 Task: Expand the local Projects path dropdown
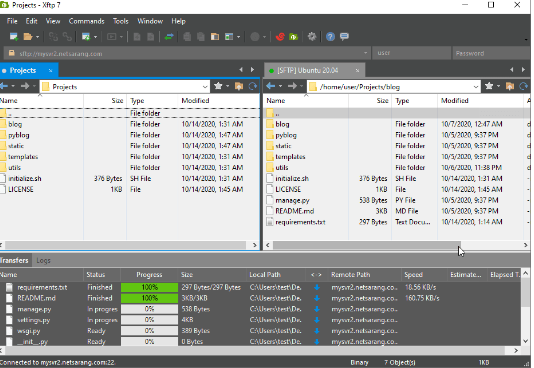coord(205,87)
